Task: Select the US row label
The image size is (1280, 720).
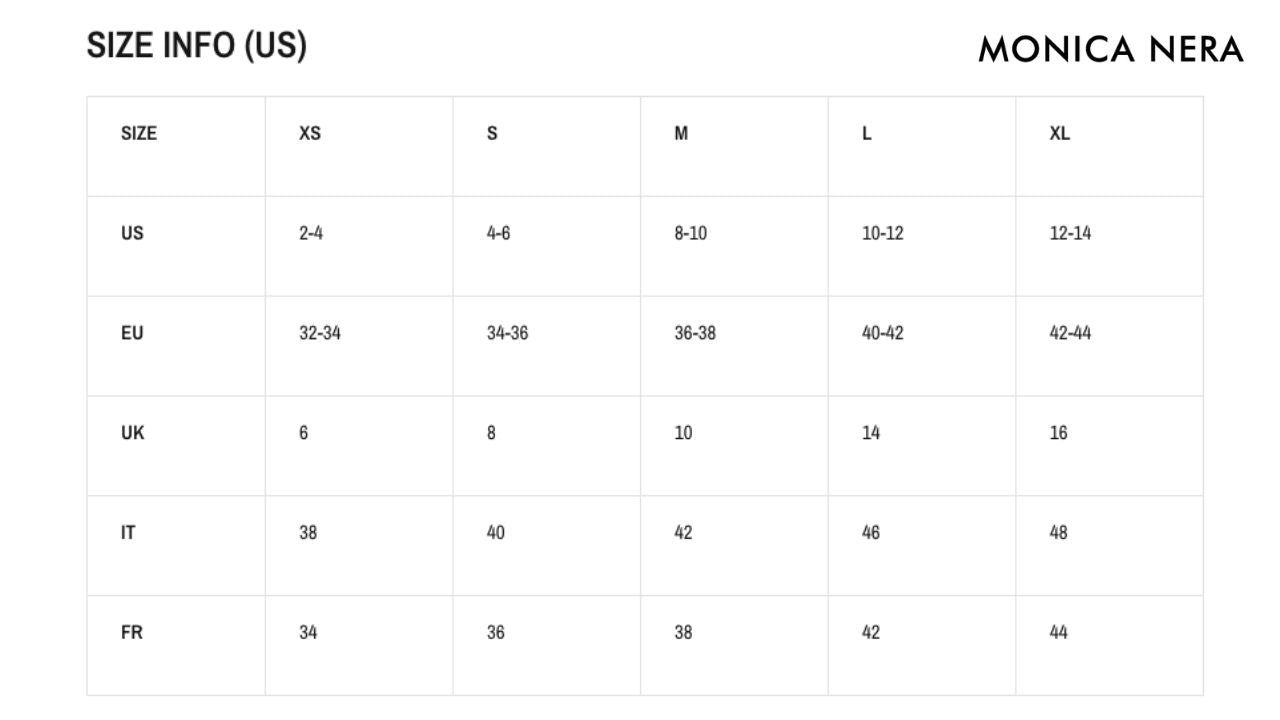Action: (x=132, y=233)
